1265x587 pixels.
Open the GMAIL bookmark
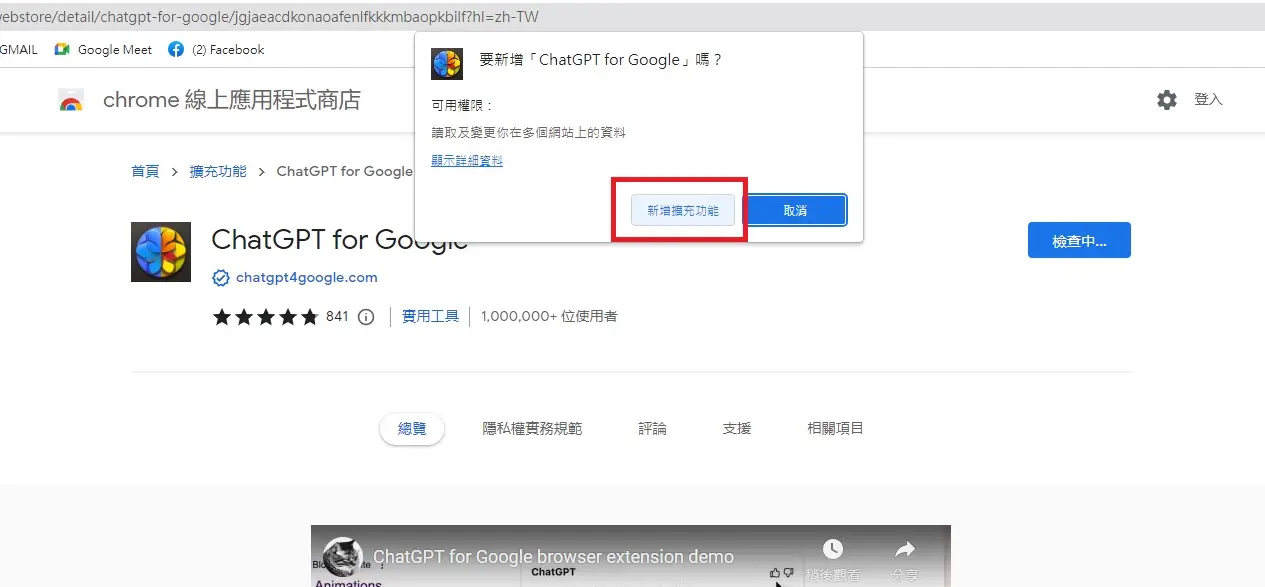19,49
